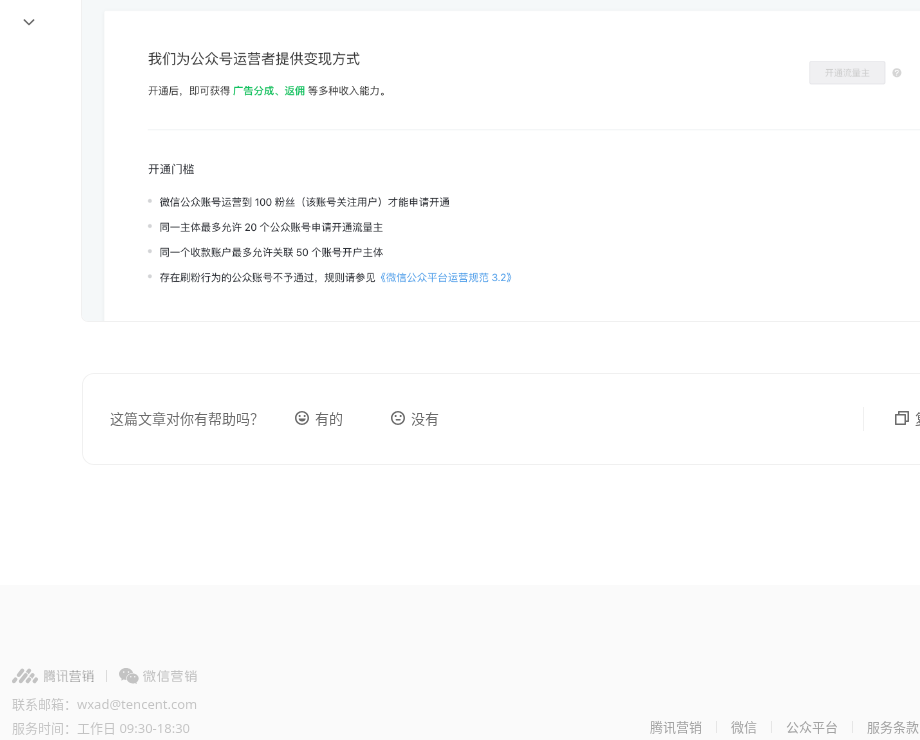Click the neutral face icon for 没有
Screen dimensions: 920x740
[398, 418]
